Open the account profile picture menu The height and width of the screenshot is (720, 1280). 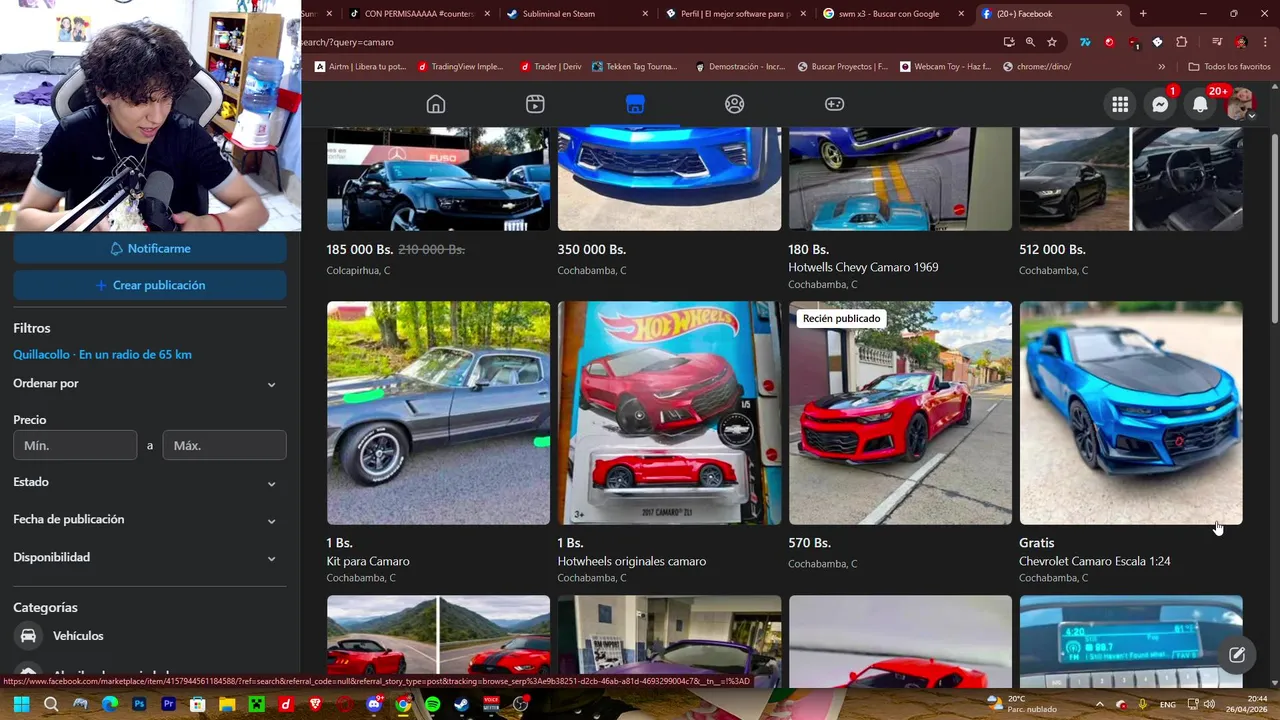pyautogui.click(x=1240, y=104)
